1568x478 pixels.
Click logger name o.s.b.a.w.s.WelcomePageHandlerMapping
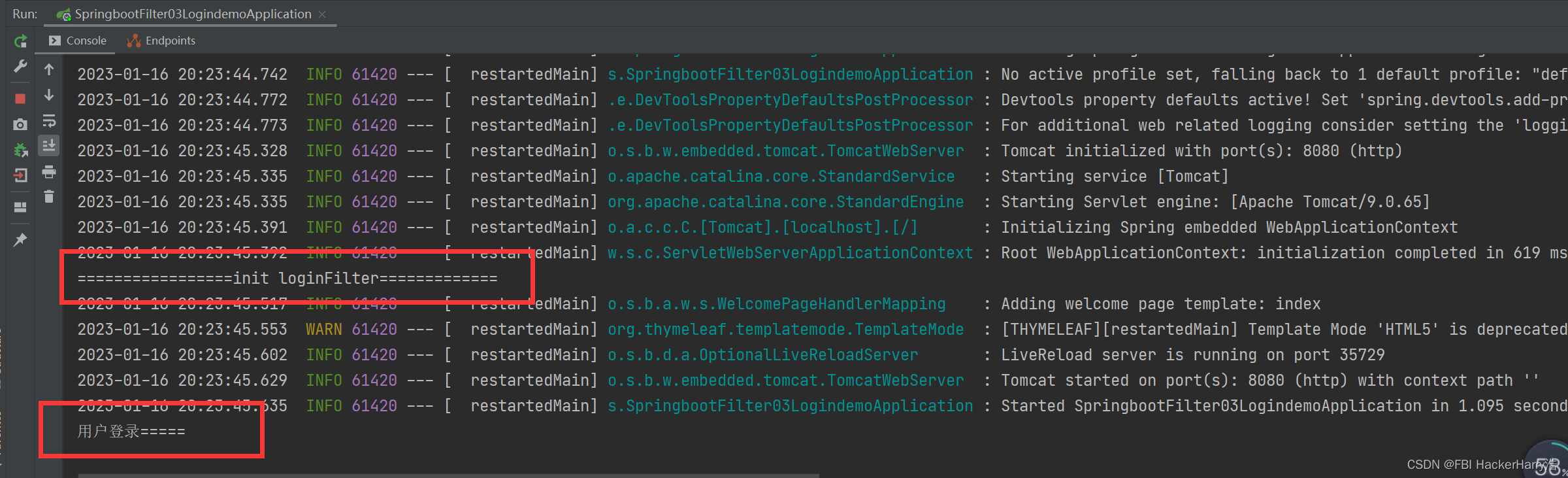[x=776, y=304]
